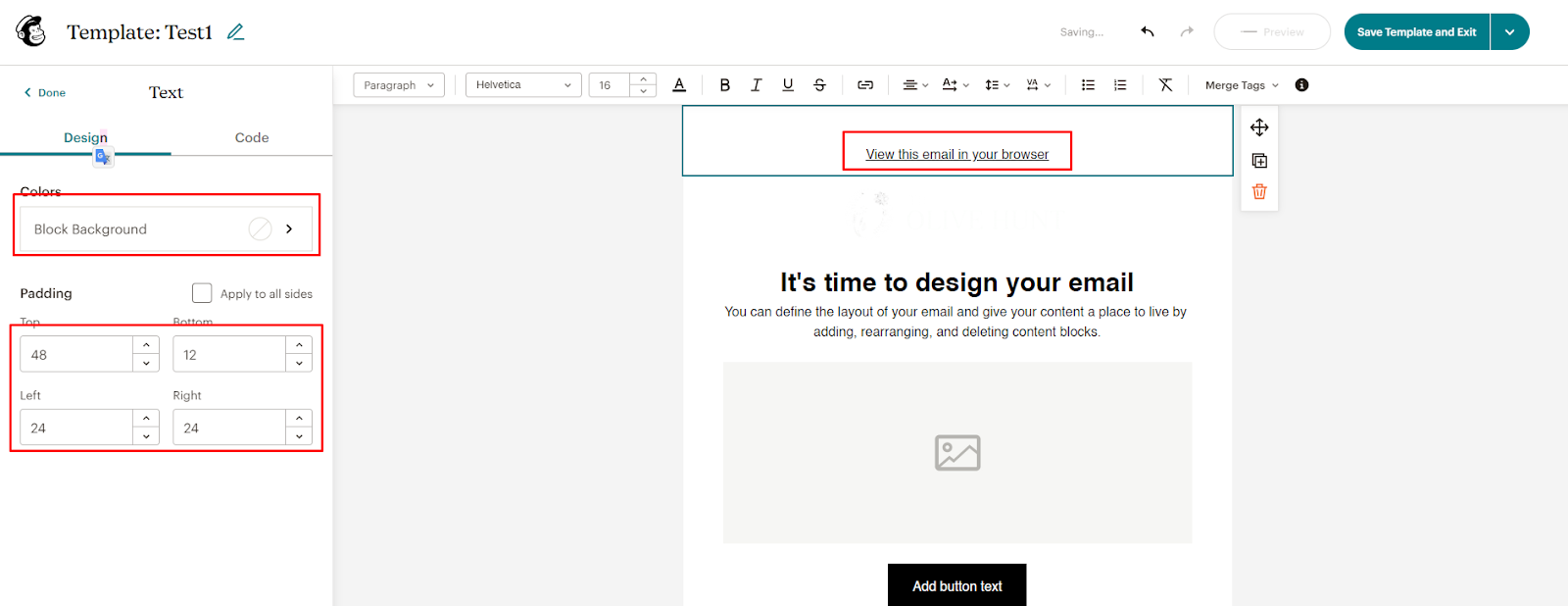
Task: Click Done to exit text settings
Action: click(44, 92)
